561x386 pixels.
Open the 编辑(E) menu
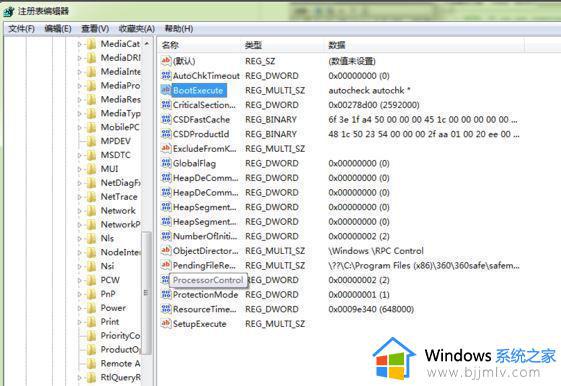[58, 29]
